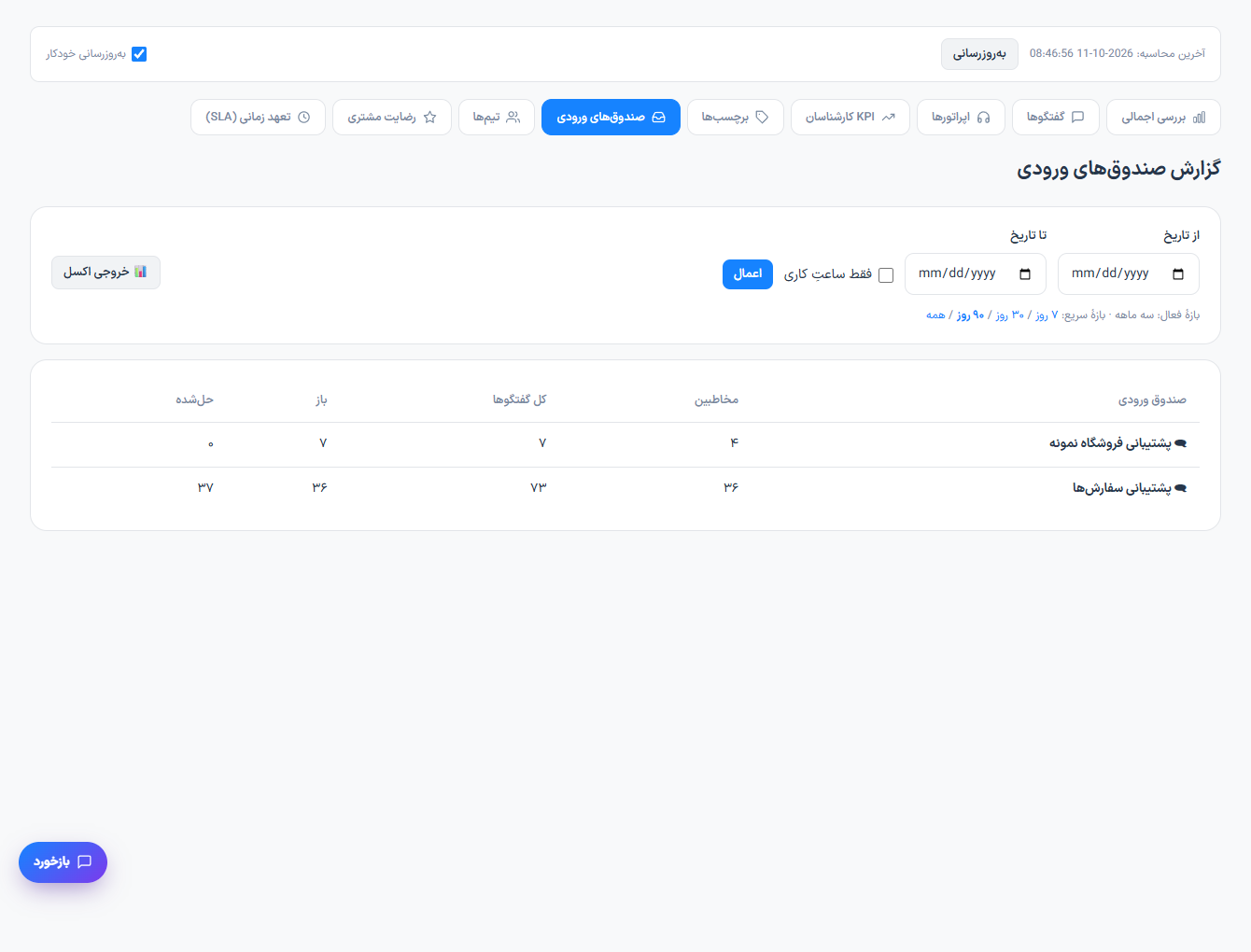
Task: Click the tag icon of برچسب‌ها tab
Action: coord(762,118)
